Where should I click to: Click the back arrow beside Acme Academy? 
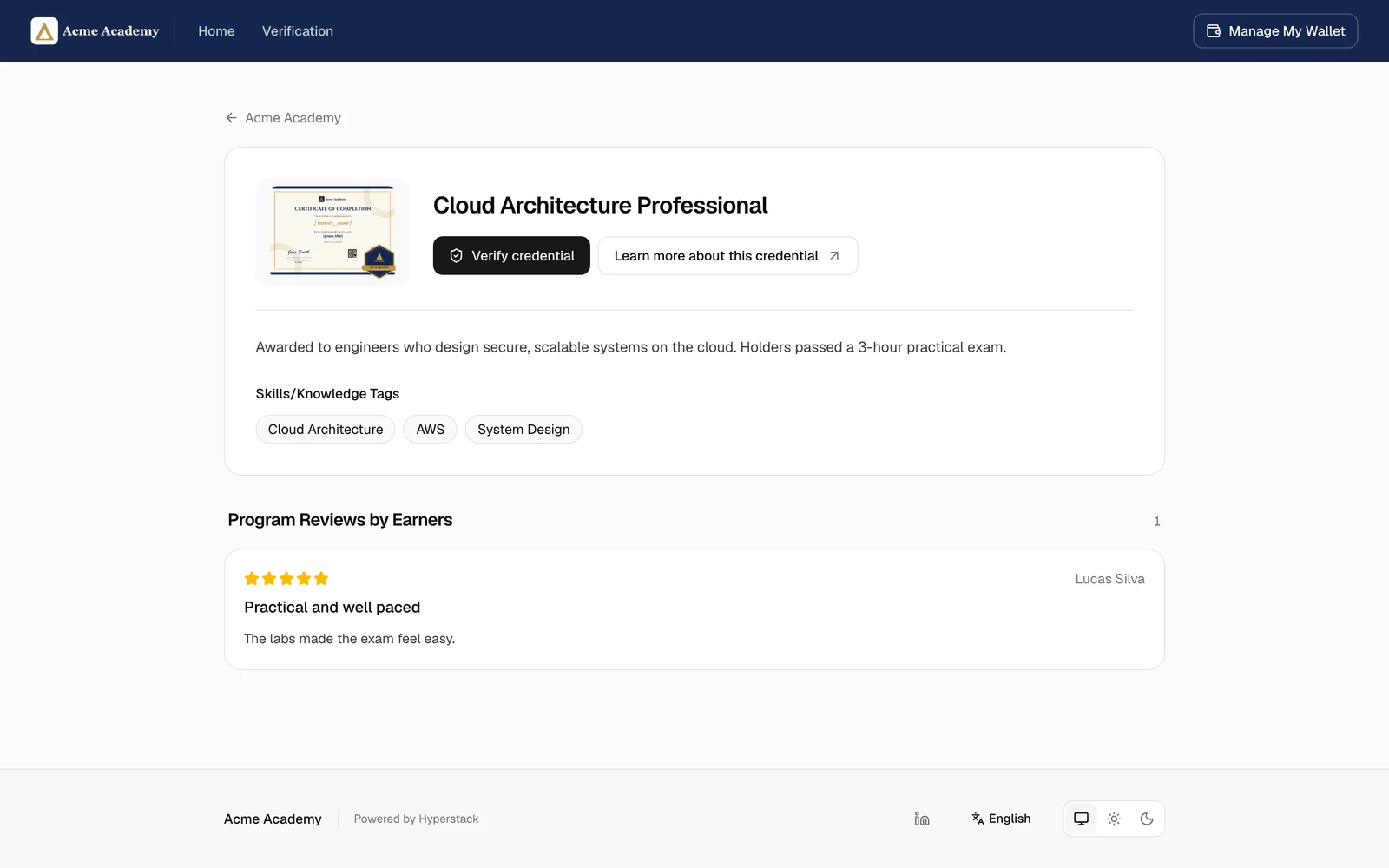(231, 118)
